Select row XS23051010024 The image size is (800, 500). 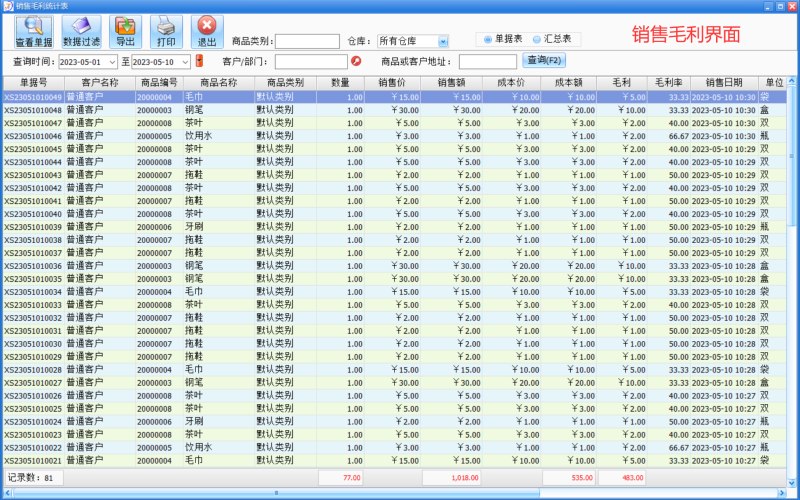pyautogui.click(x=395, y=422)
